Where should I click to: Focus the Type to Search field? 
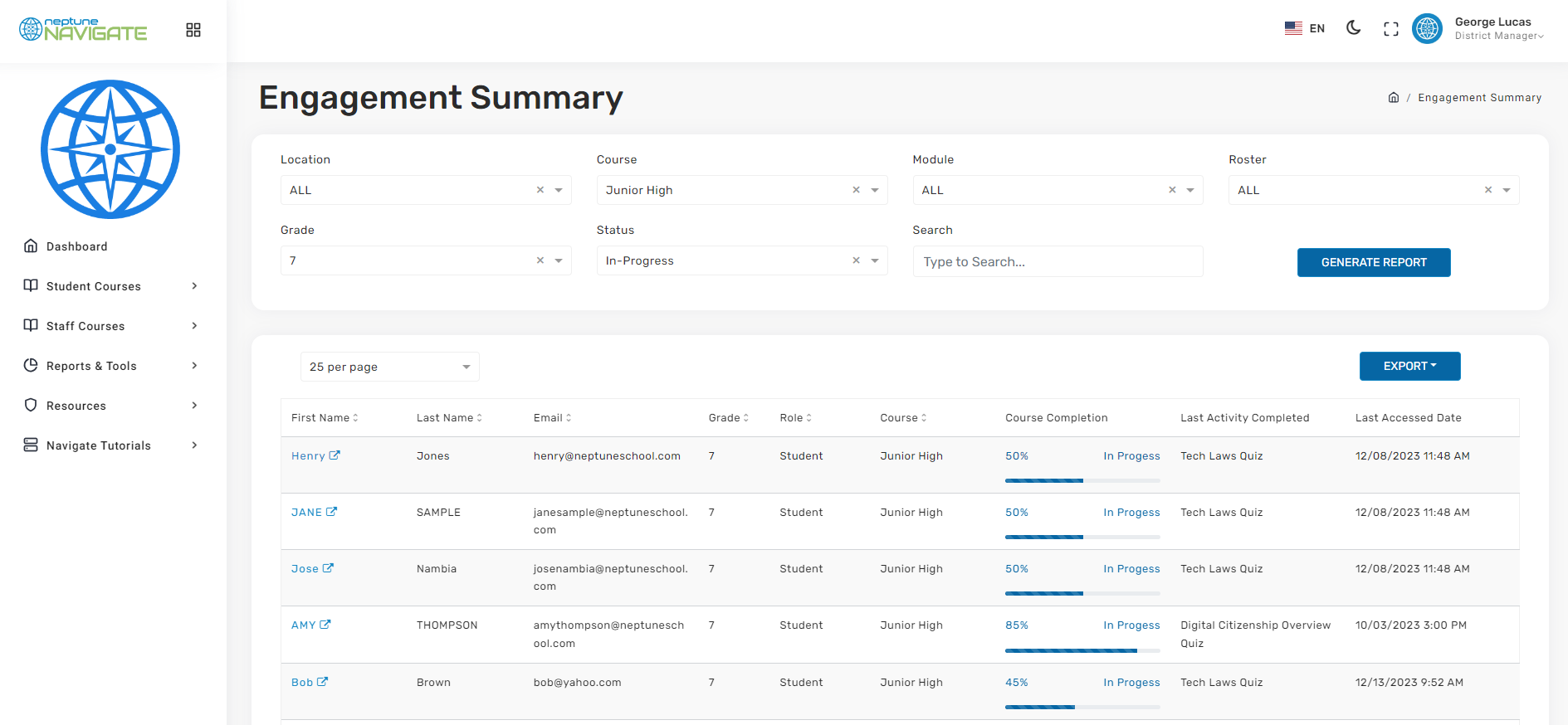[x=1058, y=261]
